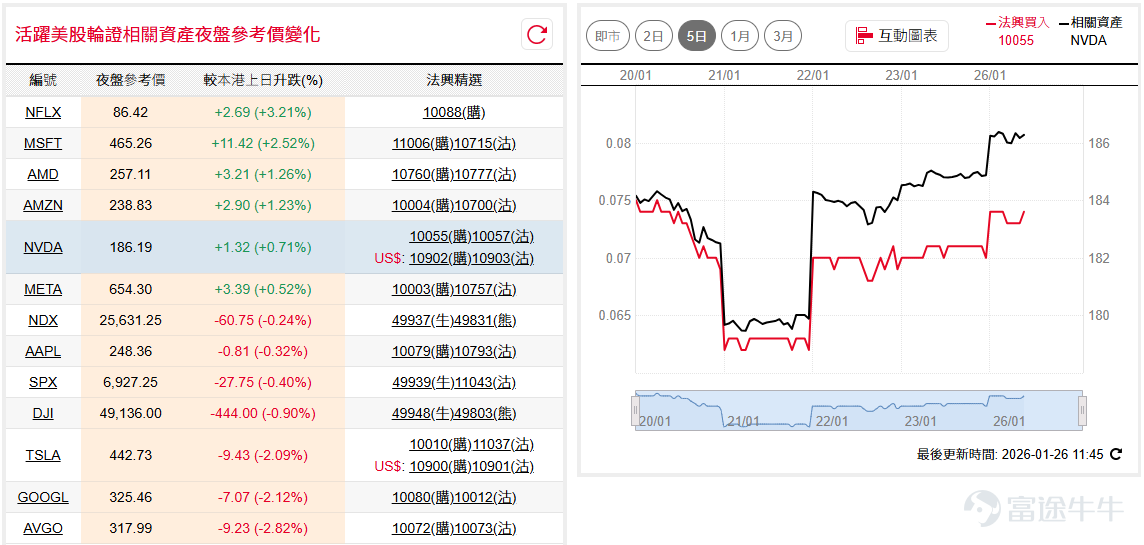1144x545 pixels.
Task: Click the chart navigator overview area
Action: click(x=859, y=411)
